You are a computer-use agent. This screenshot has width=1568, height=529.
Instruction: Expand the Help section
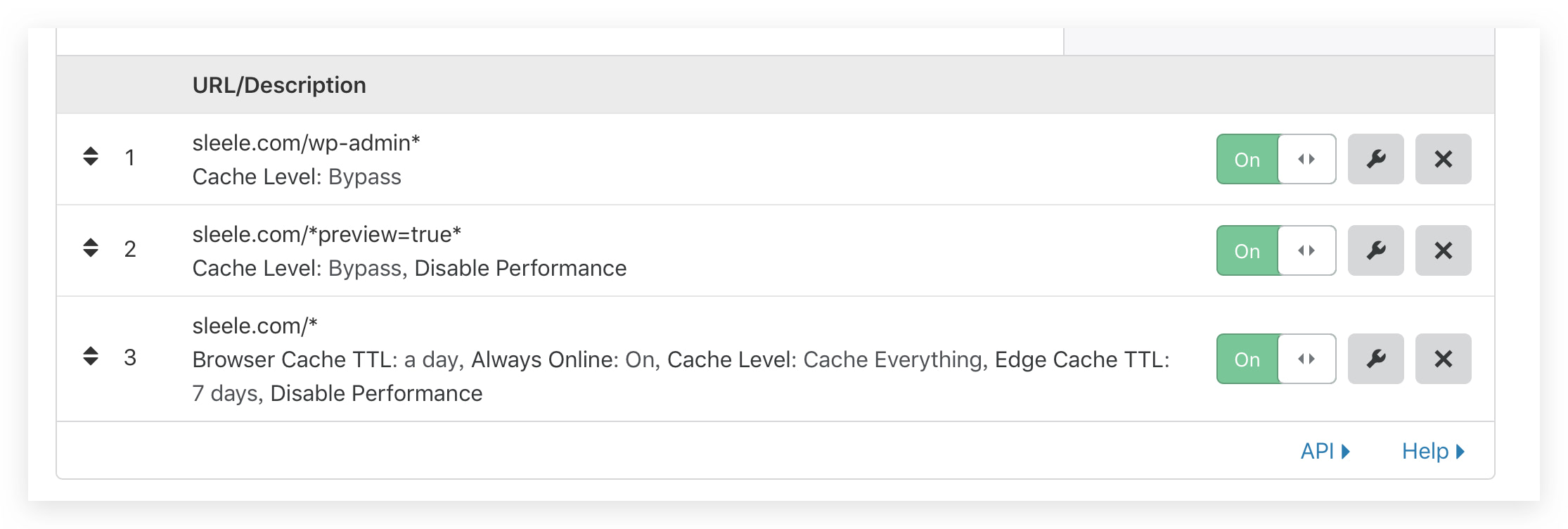coord(1432,451)
